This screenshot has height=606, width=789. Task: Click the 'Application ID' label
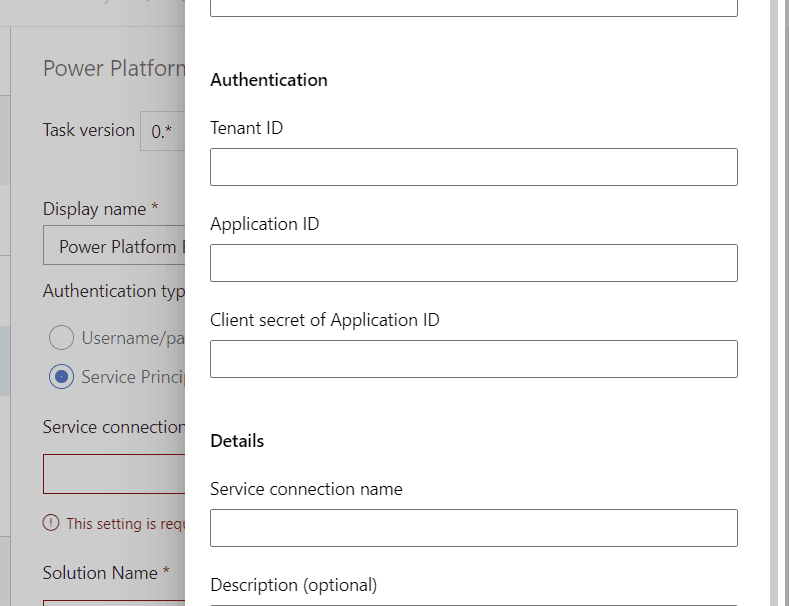click(265, 224)
